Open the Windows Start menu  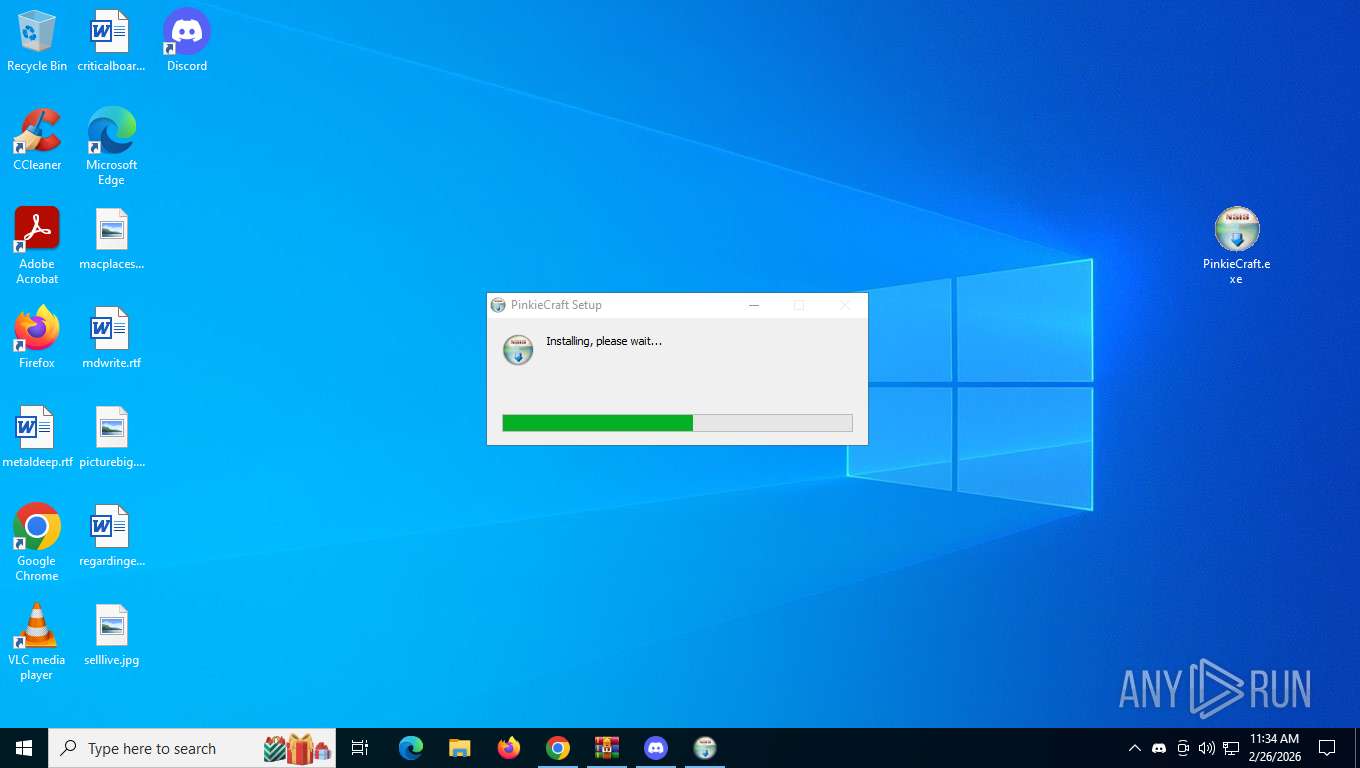tap(24, 748)
